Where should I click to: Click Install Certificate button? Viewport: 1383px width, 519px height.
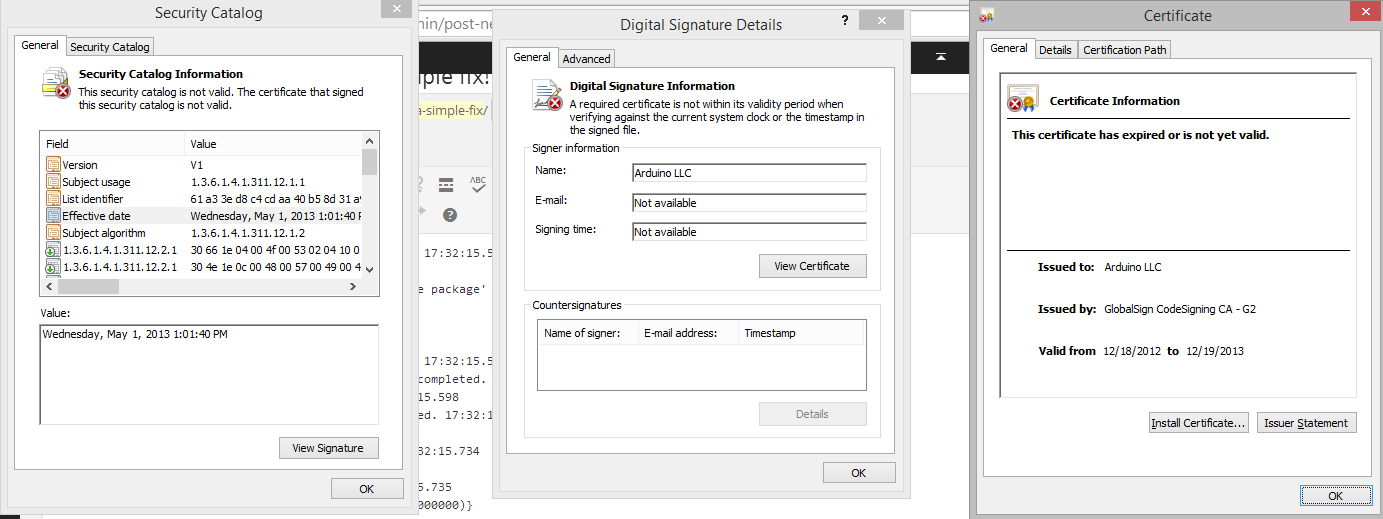click(1198, 423)
